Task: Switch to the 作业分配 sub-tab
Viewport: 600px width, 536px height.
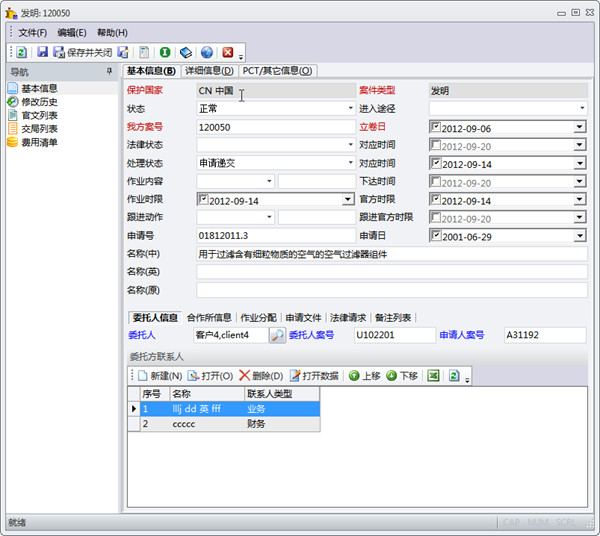Action: [x=258, y=318]
